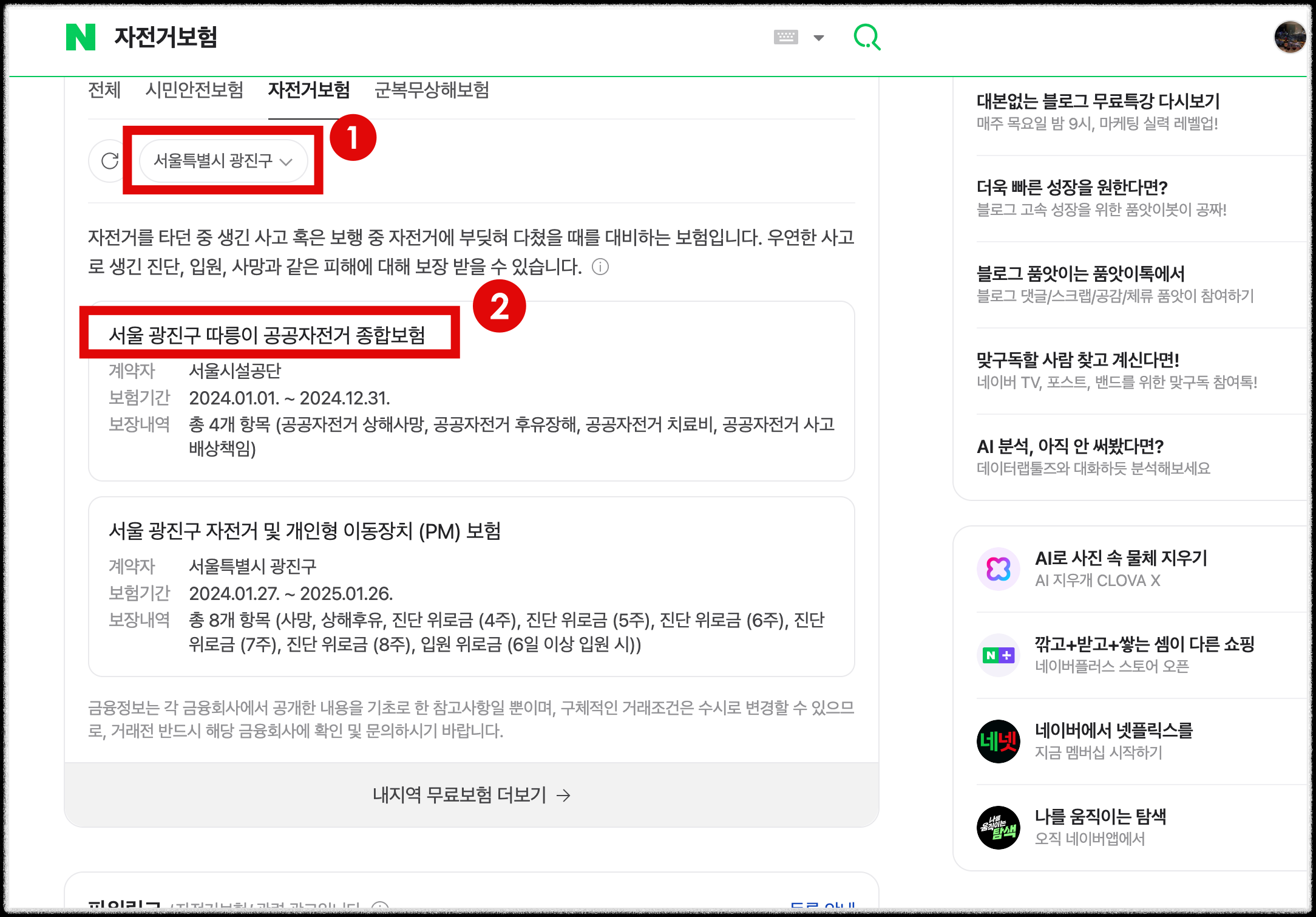The width and height of the screenshot is (1316, 917).
Task: Open 네이버에서 넷플릭스를 link
Action: click(1114, 730)
